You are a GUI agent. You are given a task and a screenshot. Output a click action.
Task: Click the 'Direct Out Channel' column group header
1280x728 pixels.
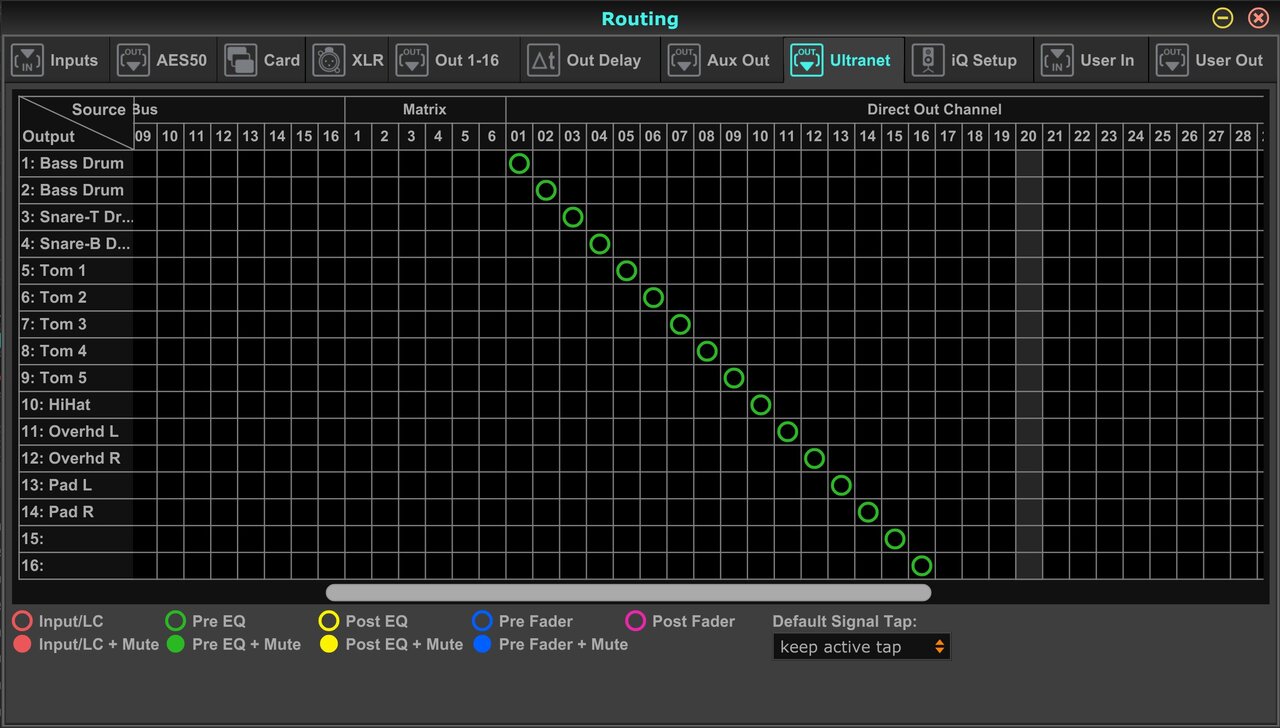point(934,110)
